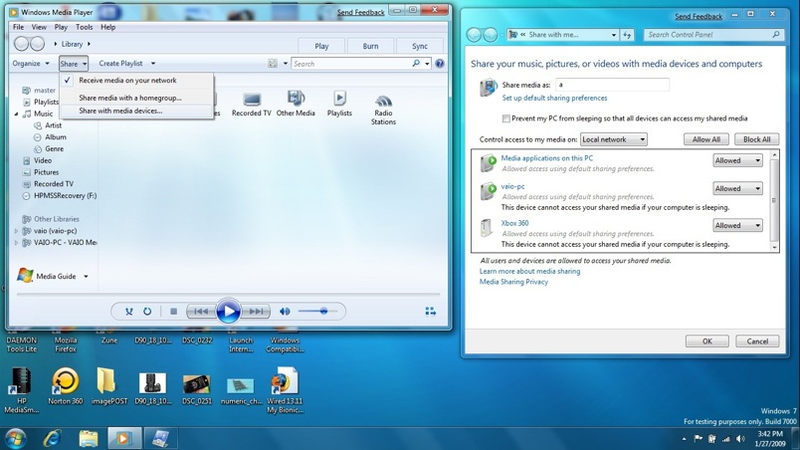Viewport: 800px width, 450px height.
Task: Start playback with the Play button
Action: coord(228,311)
